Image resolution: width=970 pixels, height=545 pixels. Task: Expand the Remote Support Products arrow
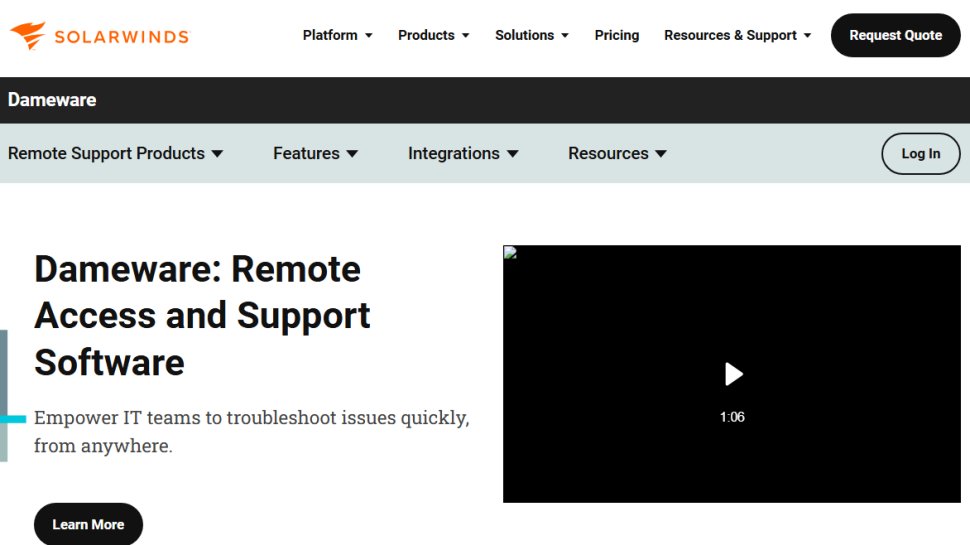pyautogui.click(x=217, y=153)
